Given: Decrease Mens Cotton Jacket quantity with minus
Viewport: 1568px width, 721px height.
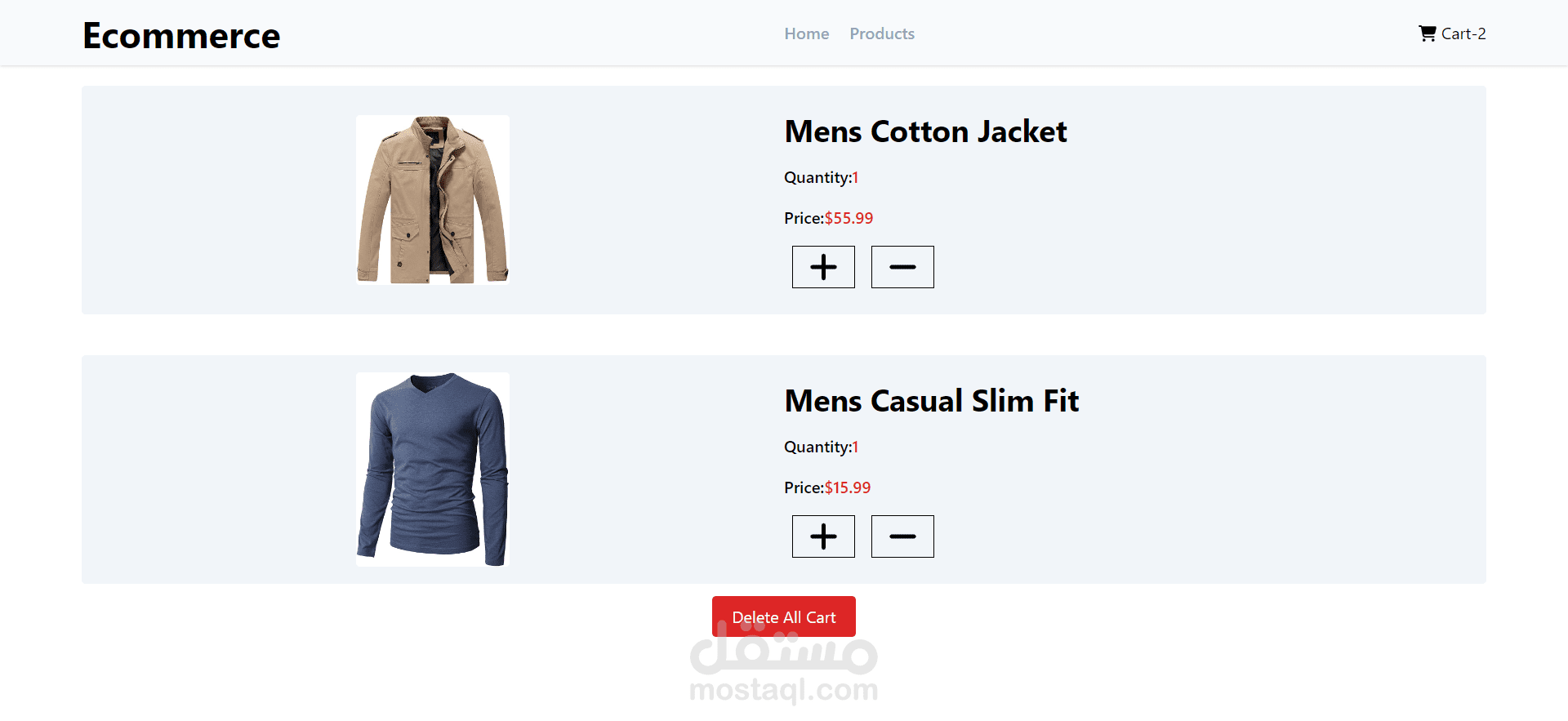Looking at the screenshot, I should pos(902,267).
